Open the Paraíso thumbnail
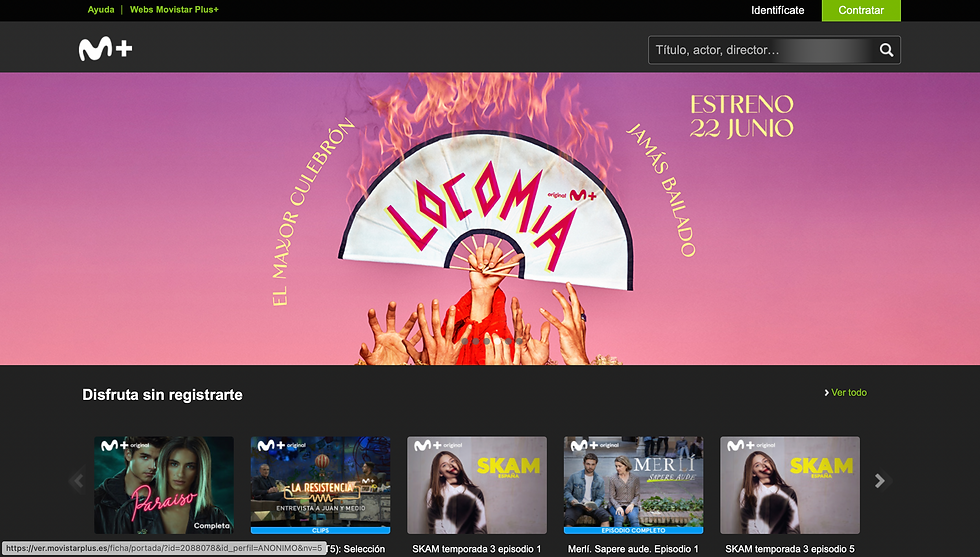Screen dimensions: 980x557 point(164,485)
